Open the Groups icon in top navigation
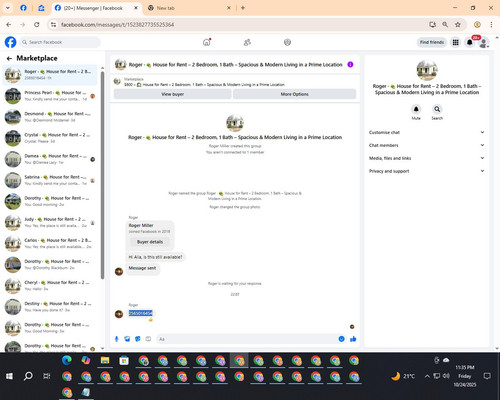Screen dimensions: 500x400 [287, 42]
